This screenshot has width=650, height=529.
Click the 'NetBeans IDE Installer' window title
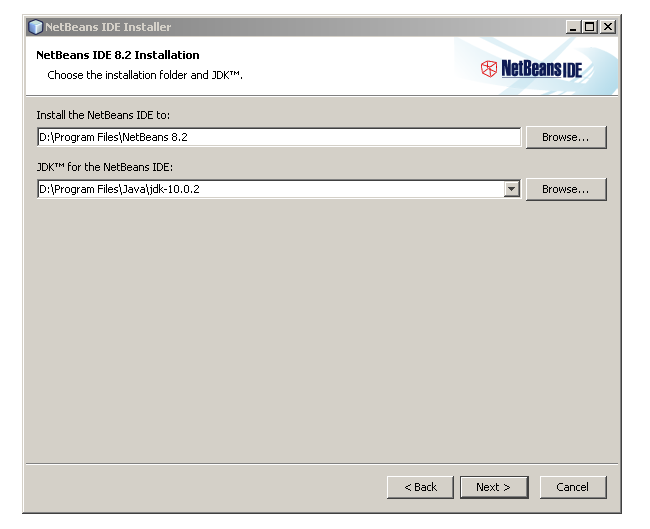pos(108,27)
